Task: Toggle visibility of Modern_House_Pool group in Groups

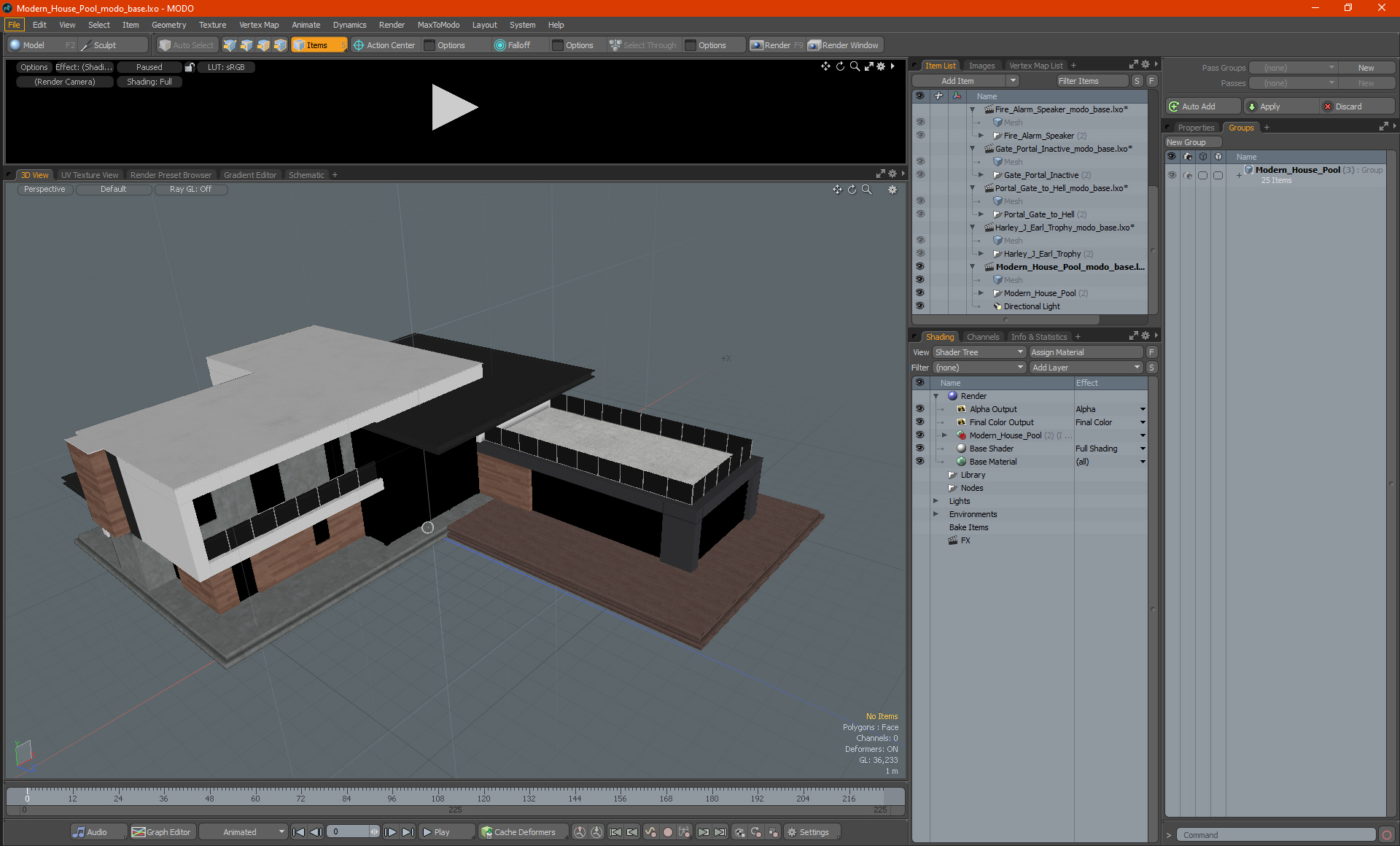Action: pos(1172,175)
